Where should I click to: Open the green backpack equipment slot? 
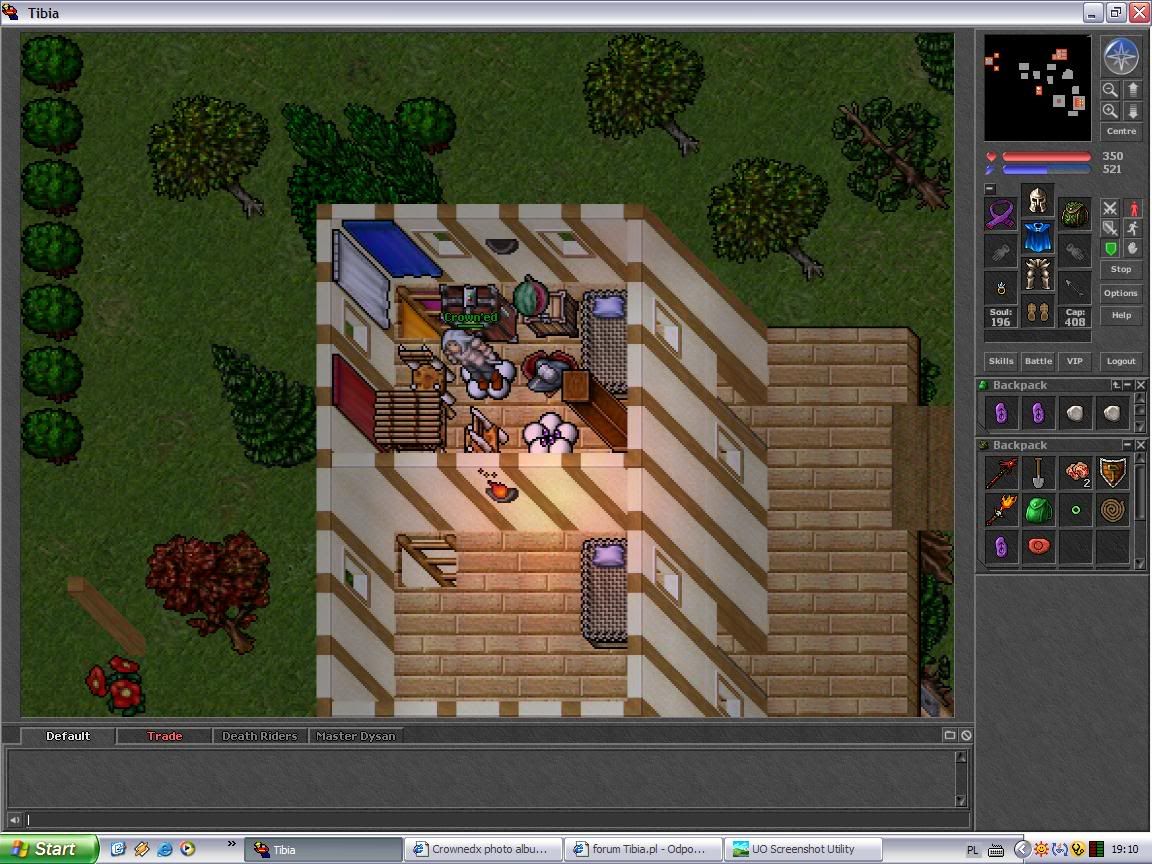(x=1075, y=215)
